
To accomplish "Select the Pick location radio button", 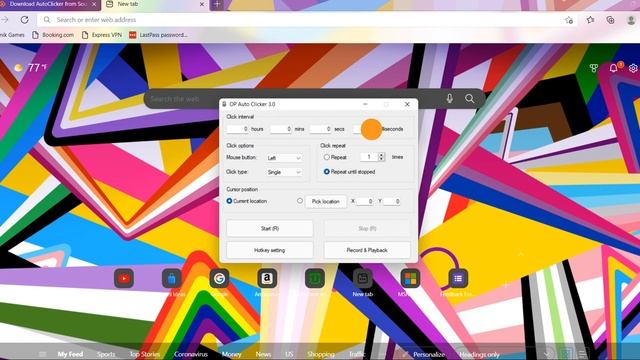I will 300,201.
